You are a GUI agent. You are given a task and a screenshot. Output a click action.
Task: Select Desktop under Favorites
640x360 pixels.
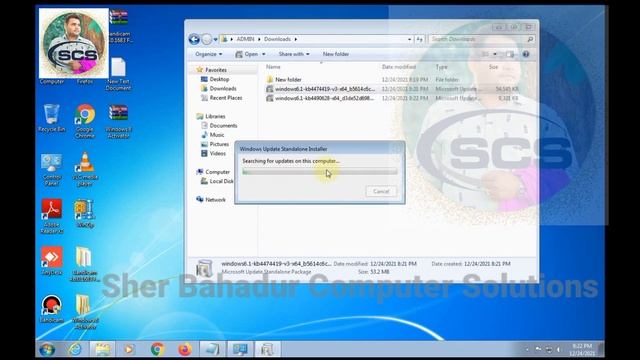click(x=215, y=79)
